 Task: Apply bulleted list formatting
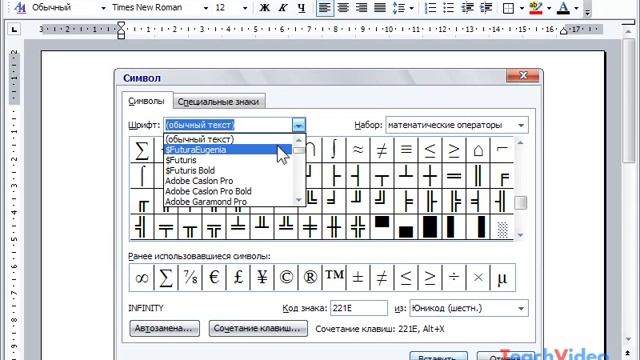coord(448,8)
